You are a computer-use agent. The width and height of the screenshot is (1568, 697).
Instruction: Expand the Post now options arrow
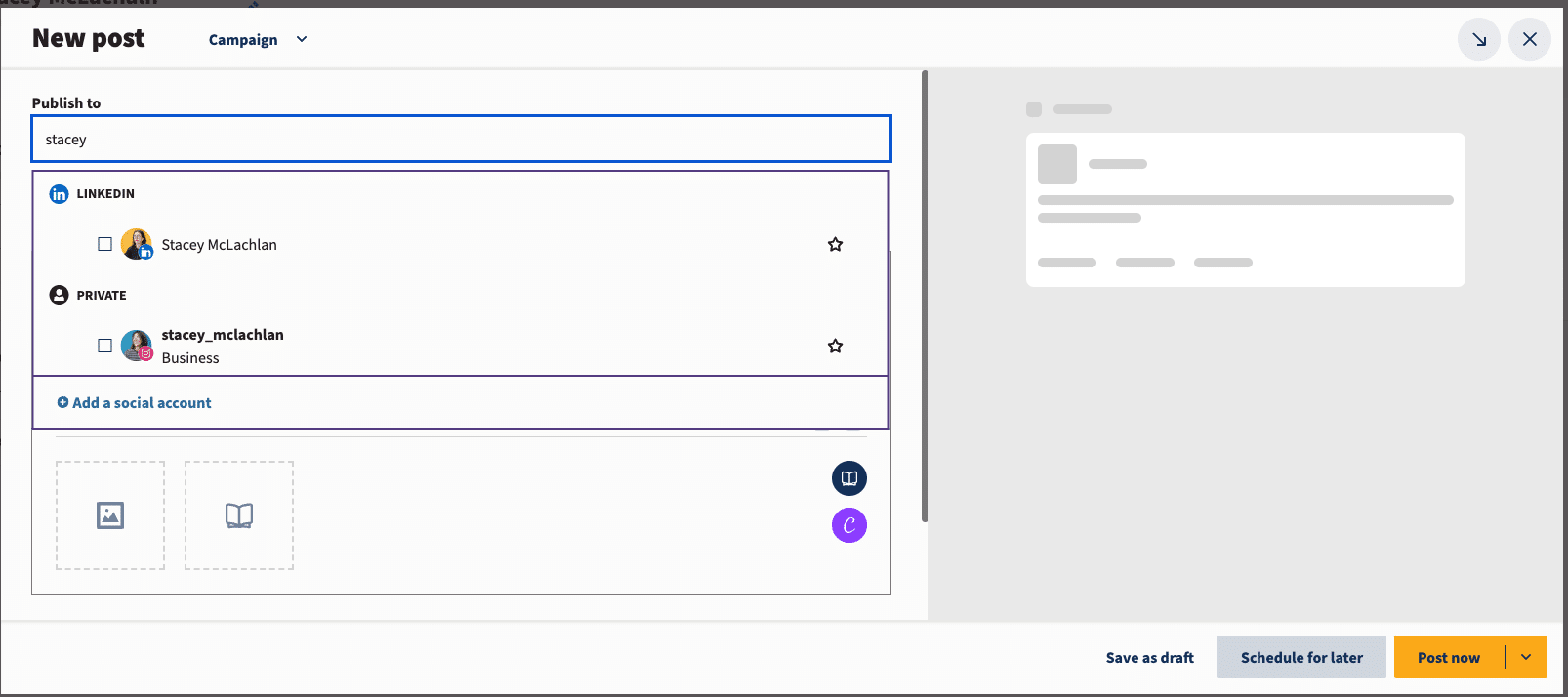(1526, 657)
